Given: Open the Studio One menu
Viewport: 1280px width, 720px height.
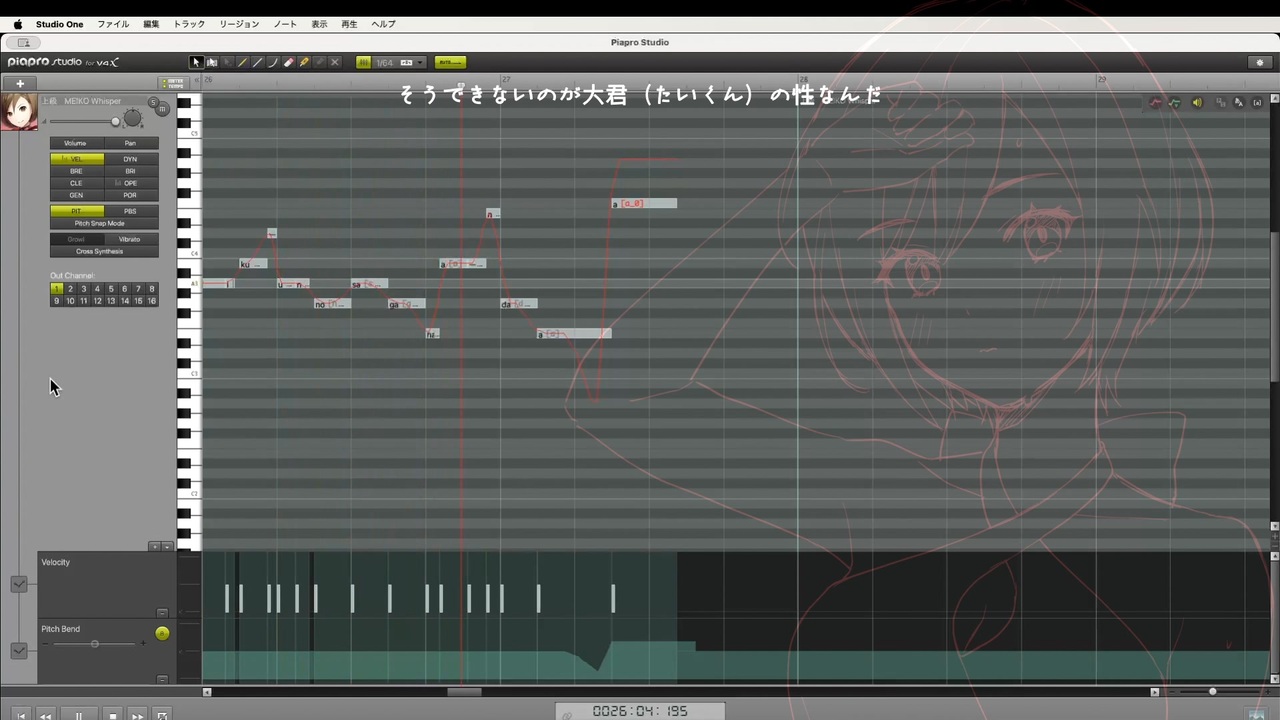Looking at the screenshot, I should [60, 24].
